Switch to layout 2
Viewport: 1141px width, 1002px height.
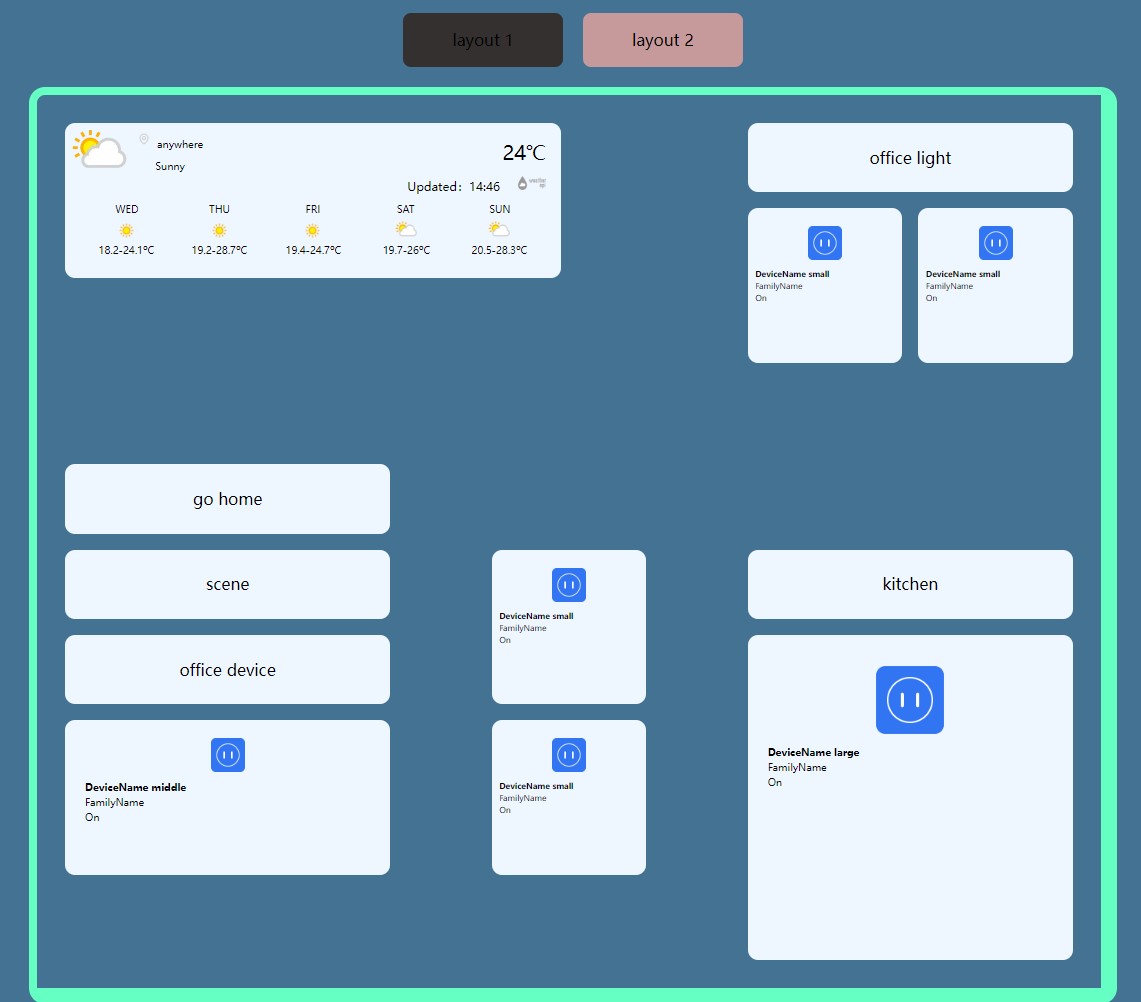pos(662,40)
